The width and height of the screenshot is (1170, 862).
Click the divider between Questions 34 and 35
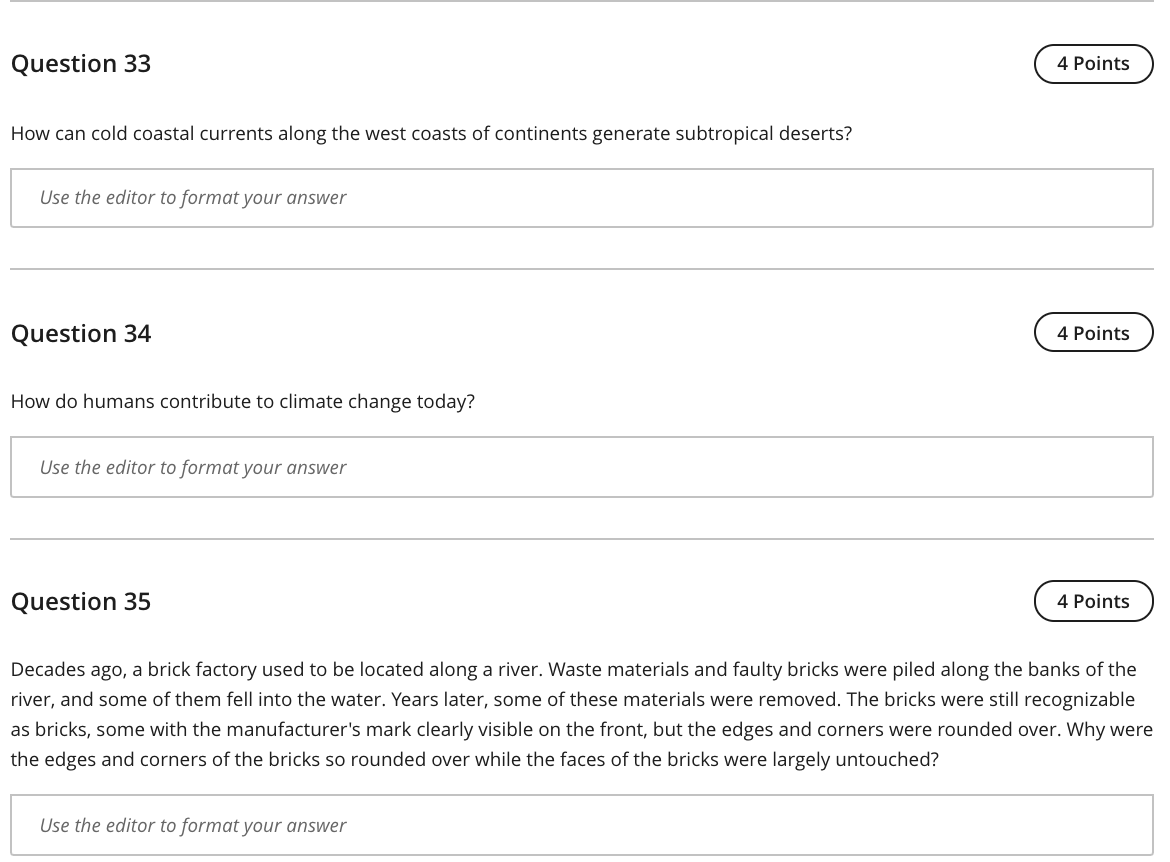[x=582, y=539]
